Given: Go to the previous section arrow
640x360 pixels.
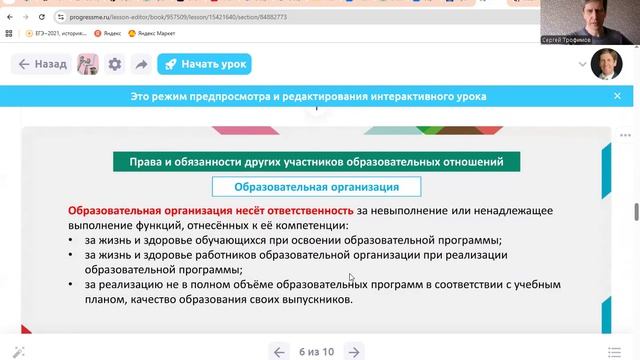Looking at the screenshot, I should [x=279, y=352].
